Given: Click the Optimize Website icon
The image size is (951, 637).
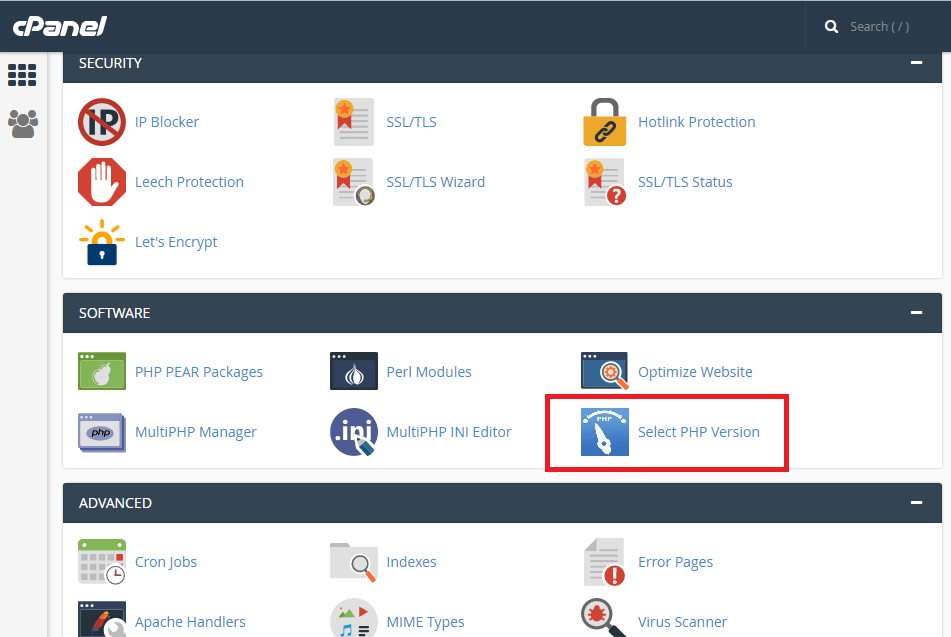Looking at the screenshot, I should [x=605, y=371].
